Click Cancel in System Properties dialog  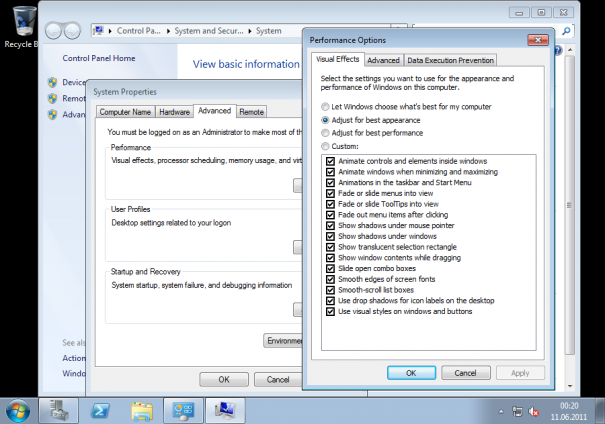click(278, 380)
